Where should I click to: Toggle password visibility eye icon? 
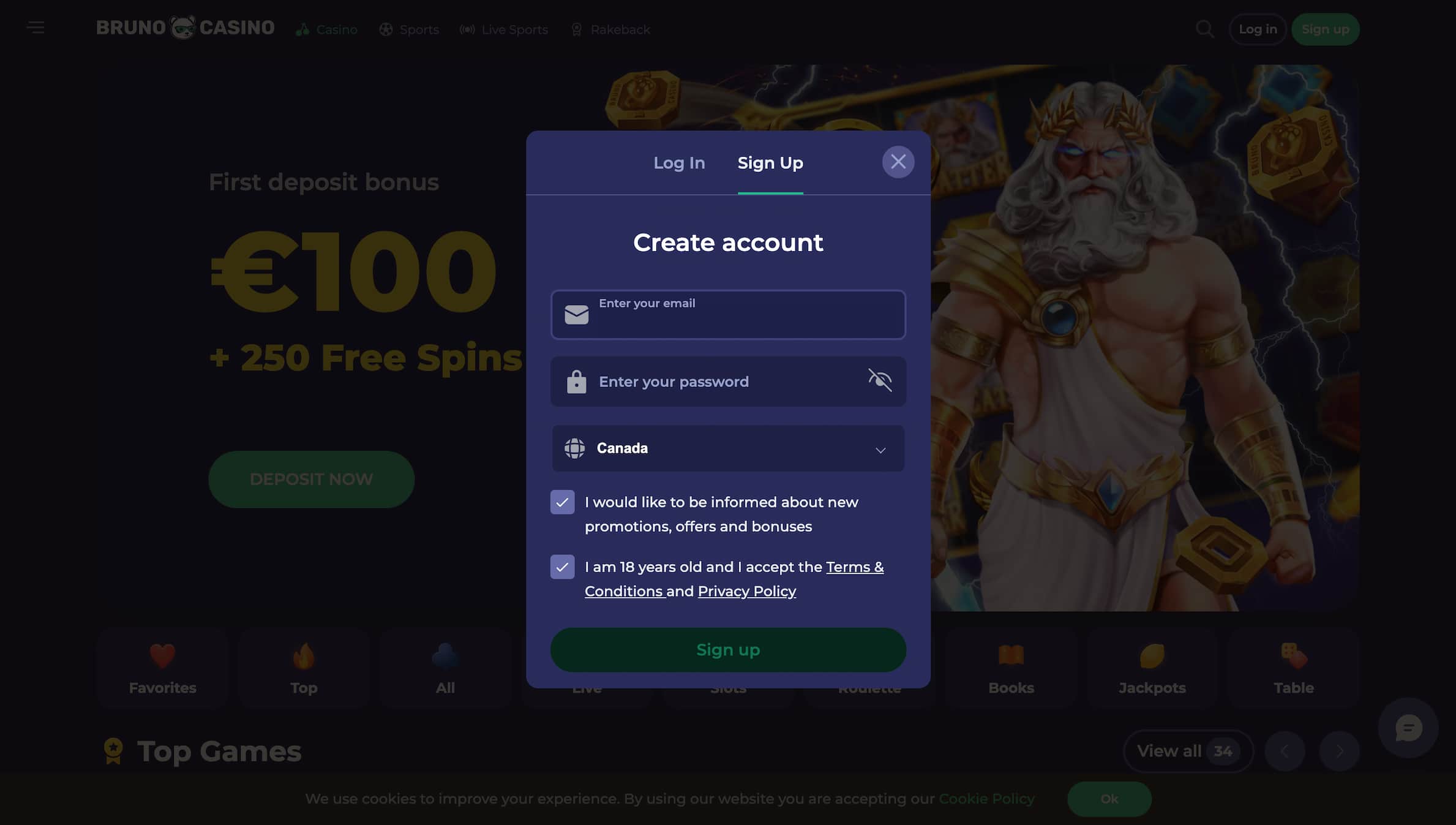pyautogui.click(x=880, y=380)
